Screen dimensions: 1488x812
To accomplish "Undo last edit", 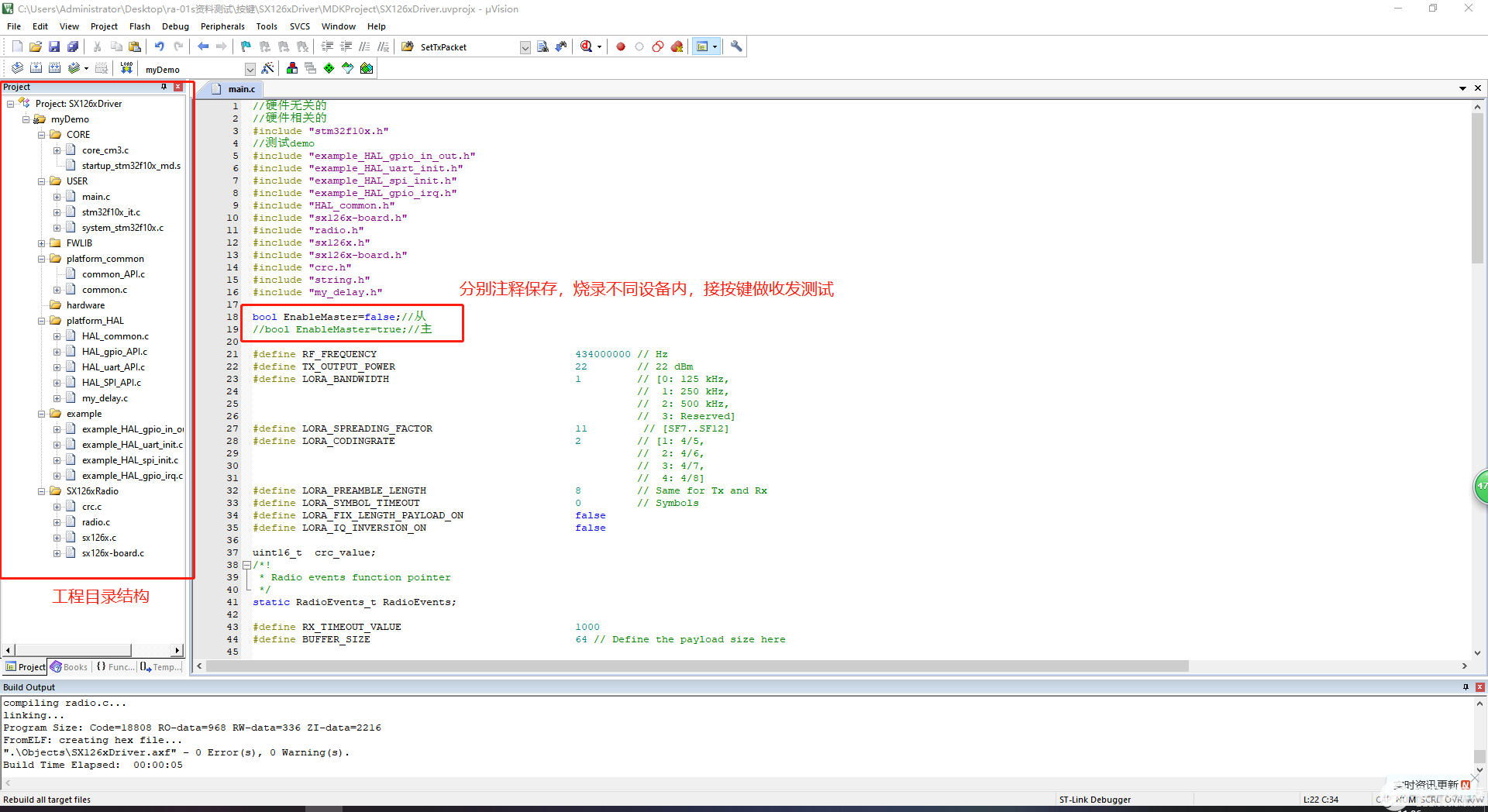I will click(159, 46).
